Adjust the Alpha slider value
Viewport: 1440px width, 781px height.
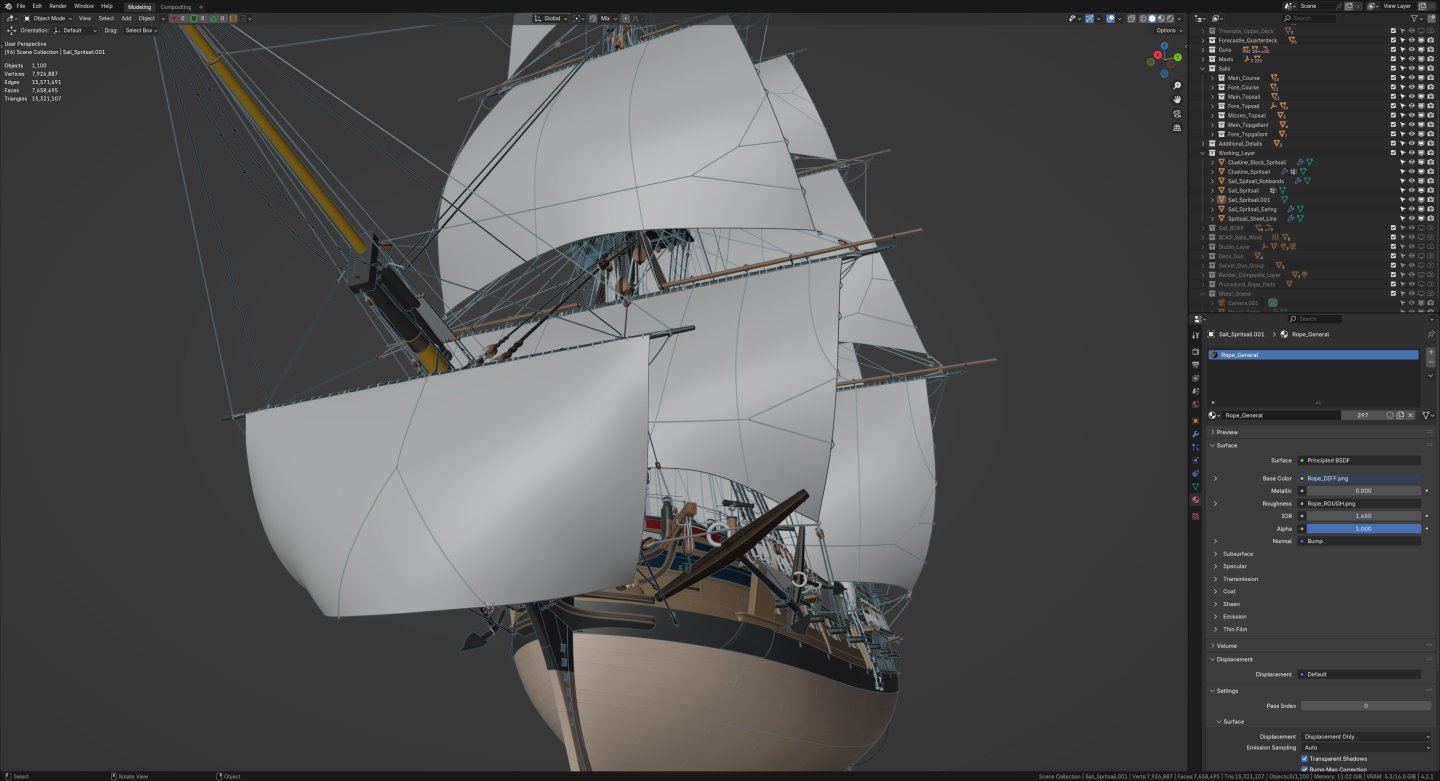(1363, 528)
